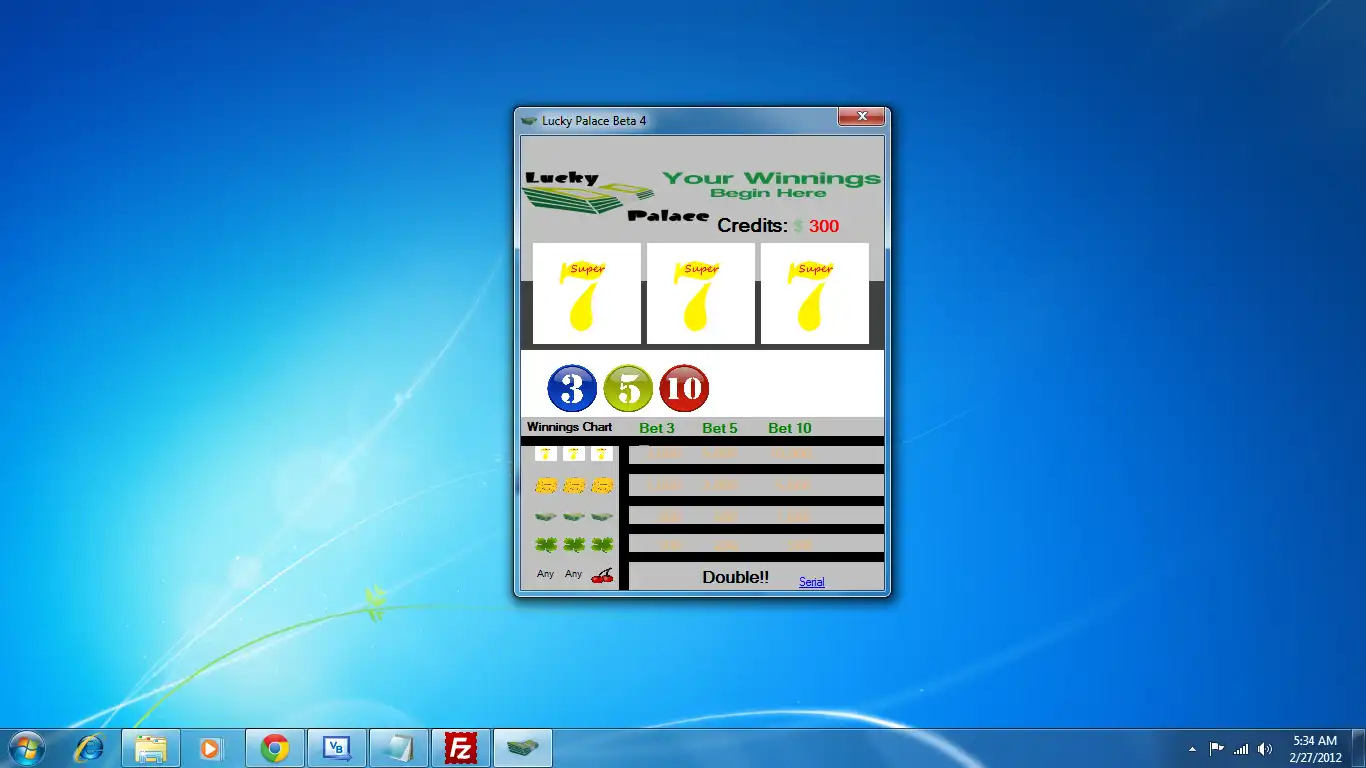This screenshot has height=768, width=1366.
Task: Show hidden system tray icons
Action: coord(1192,748)
